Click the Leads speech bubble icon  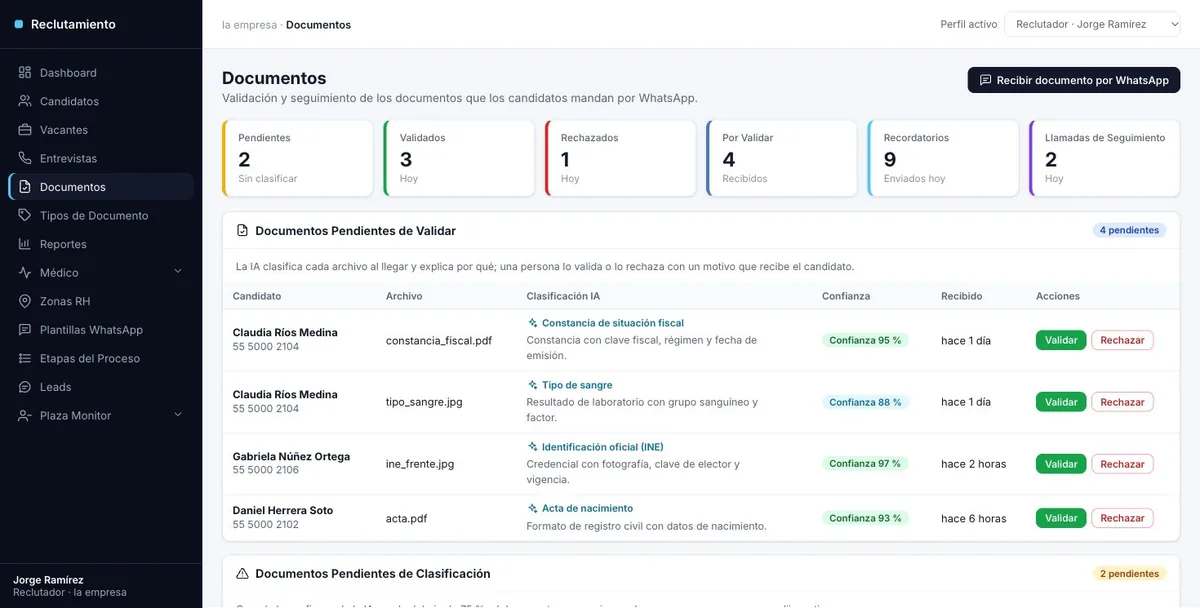pos(25,387)
